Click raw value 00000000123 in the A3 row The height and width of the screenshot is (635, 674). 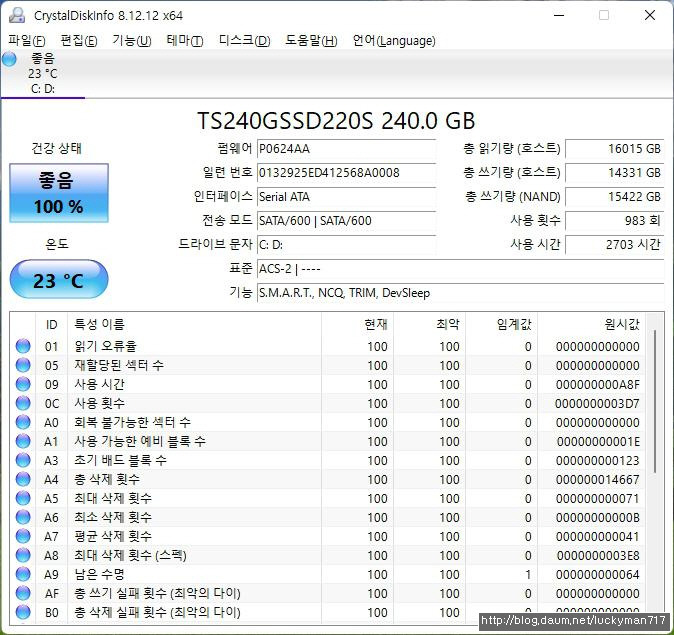[x=597, y=460]
